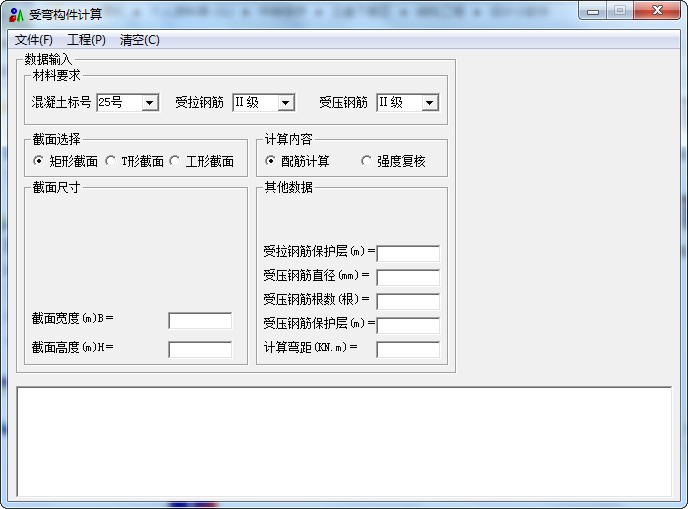Open the 文件(F) menu

(x=34, y=40)
